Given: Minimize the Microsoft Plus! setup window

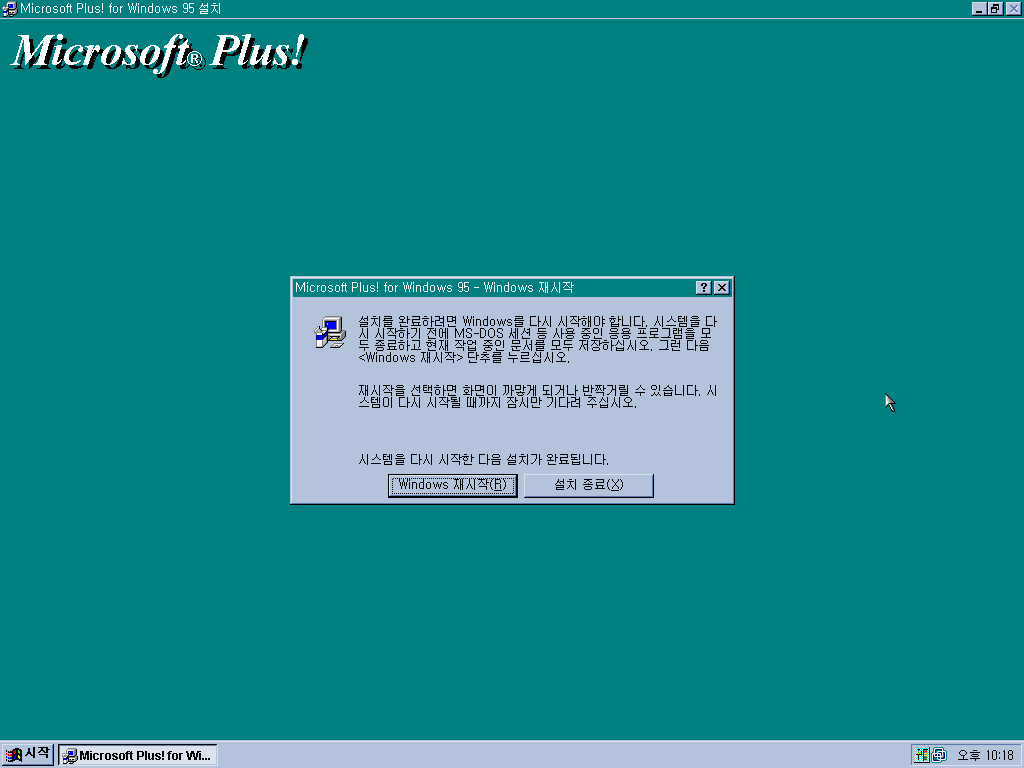Looking at the screenshot, I should click(x=978, y=8).
